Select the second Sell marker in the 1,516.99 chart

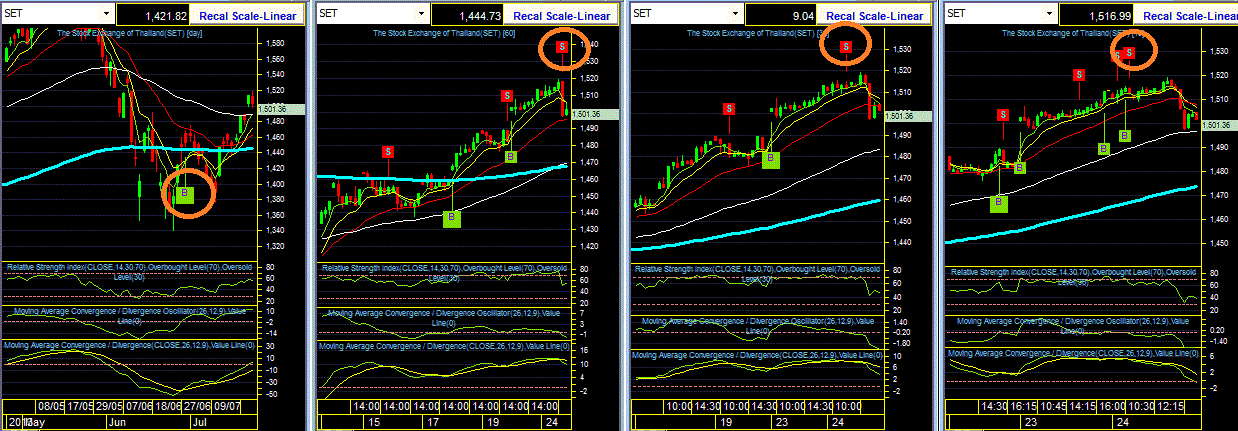[x=1079, y=74]
